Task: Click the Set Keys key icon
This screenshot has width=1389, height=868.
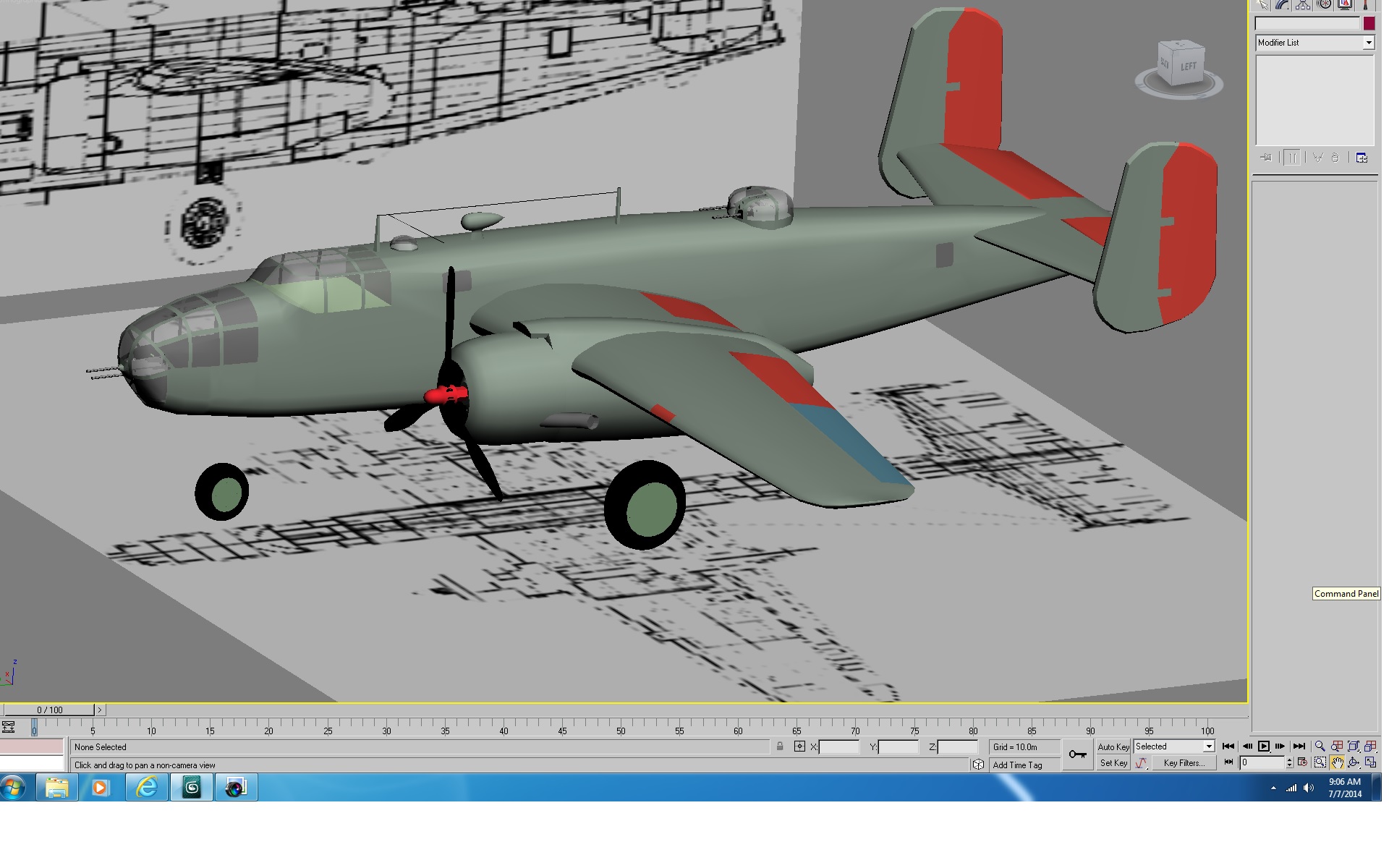Action: [x=1078, y=754]
